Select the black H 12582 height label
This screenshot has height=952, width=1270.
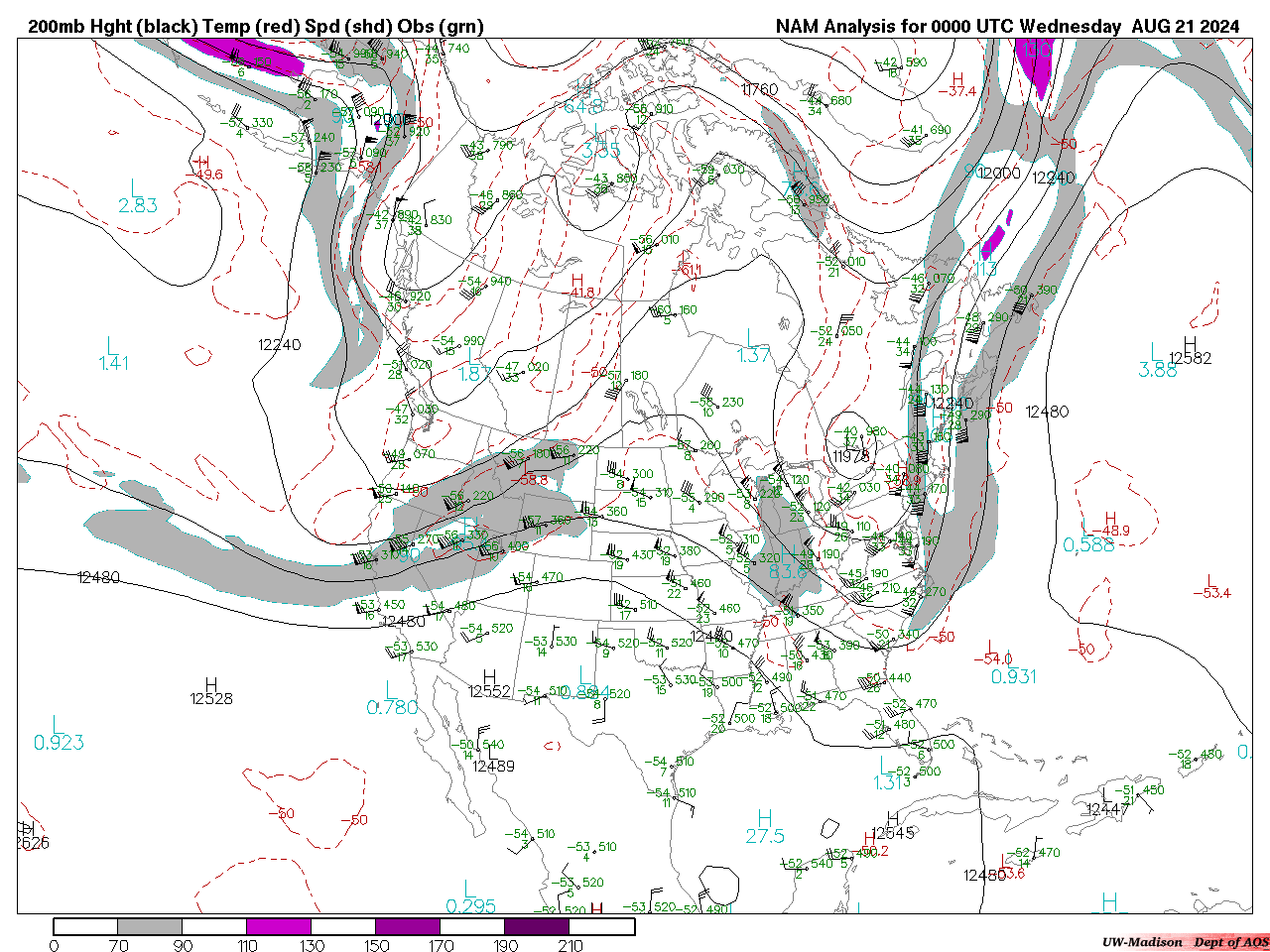[1190, 351]
